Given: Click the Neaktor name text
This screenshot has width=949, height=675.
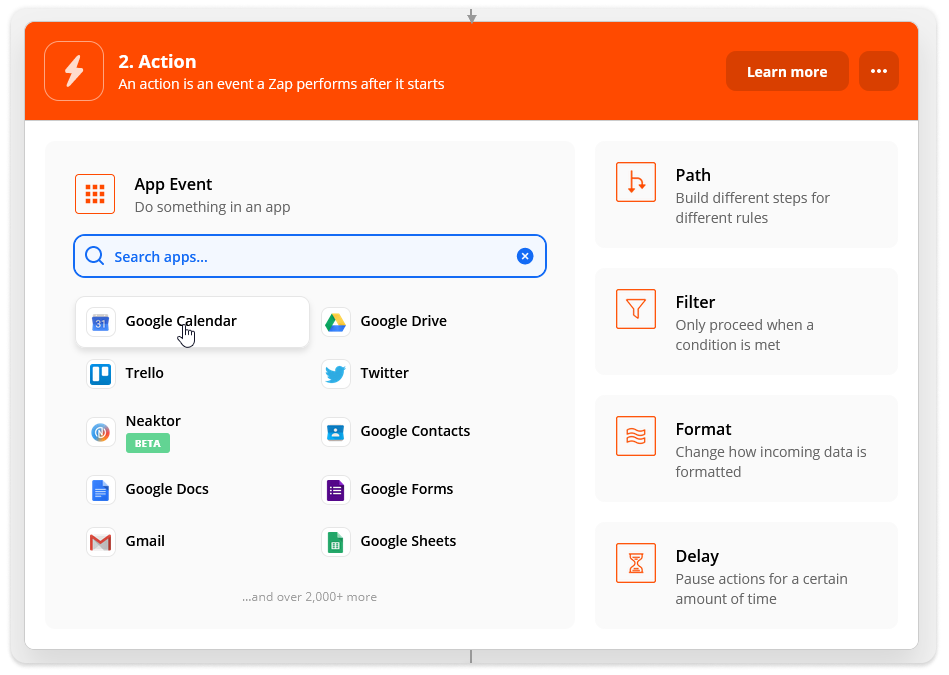Looking at the screenshot, I should pyautogui.click(x=153, y=421).
